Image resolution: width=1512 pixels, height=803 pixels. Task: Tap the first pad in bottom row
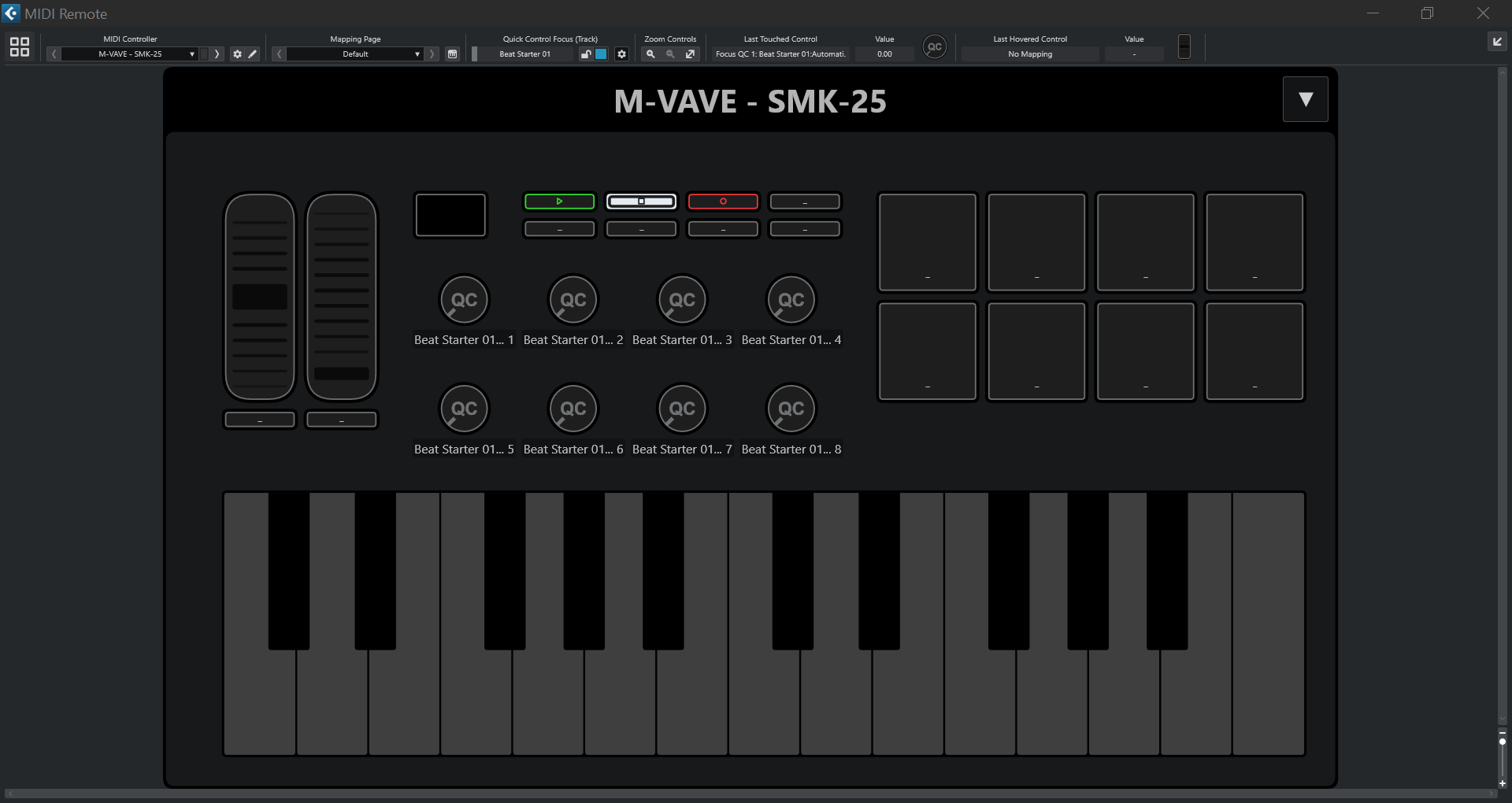click(928, 351)
